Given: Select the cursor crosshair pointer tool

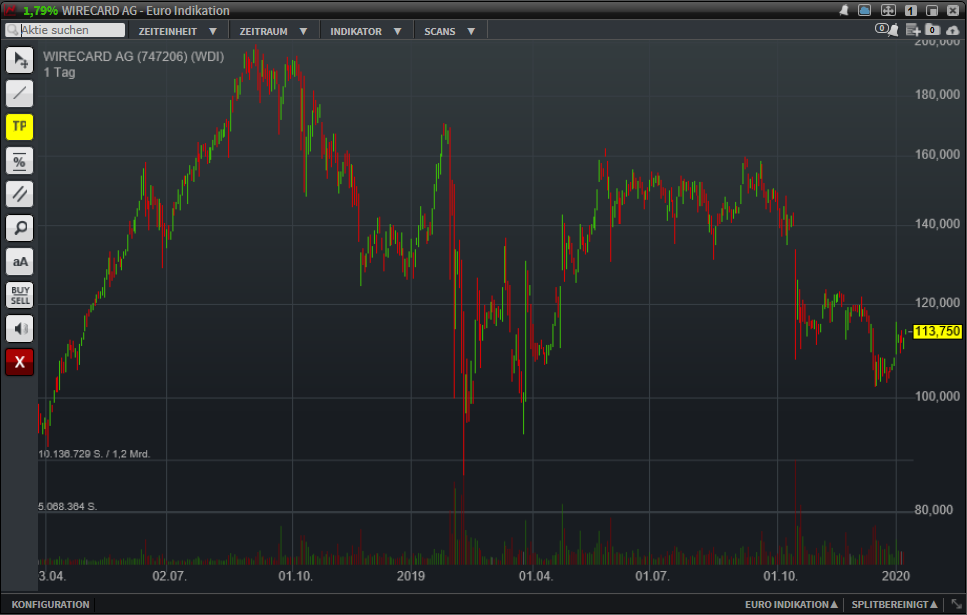Looking at the screenshot, I should (19, 60).
